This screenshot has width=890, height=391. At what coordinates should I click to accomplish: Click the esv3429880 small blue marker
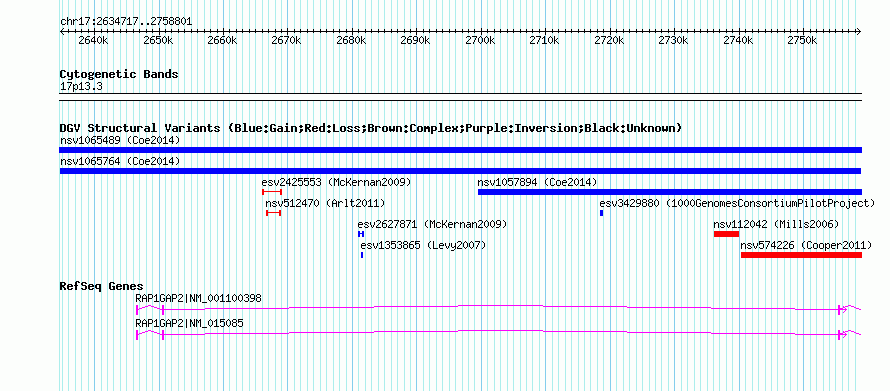point(601,213)
